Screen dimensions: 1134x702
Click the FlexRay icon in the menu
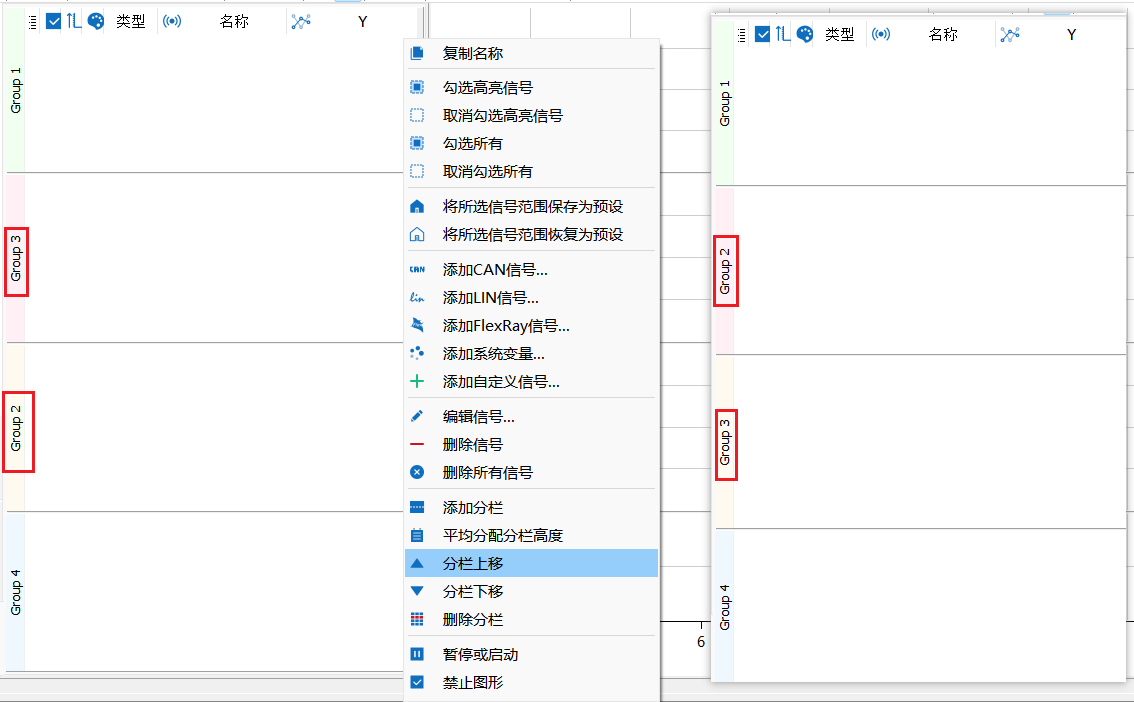417,325
